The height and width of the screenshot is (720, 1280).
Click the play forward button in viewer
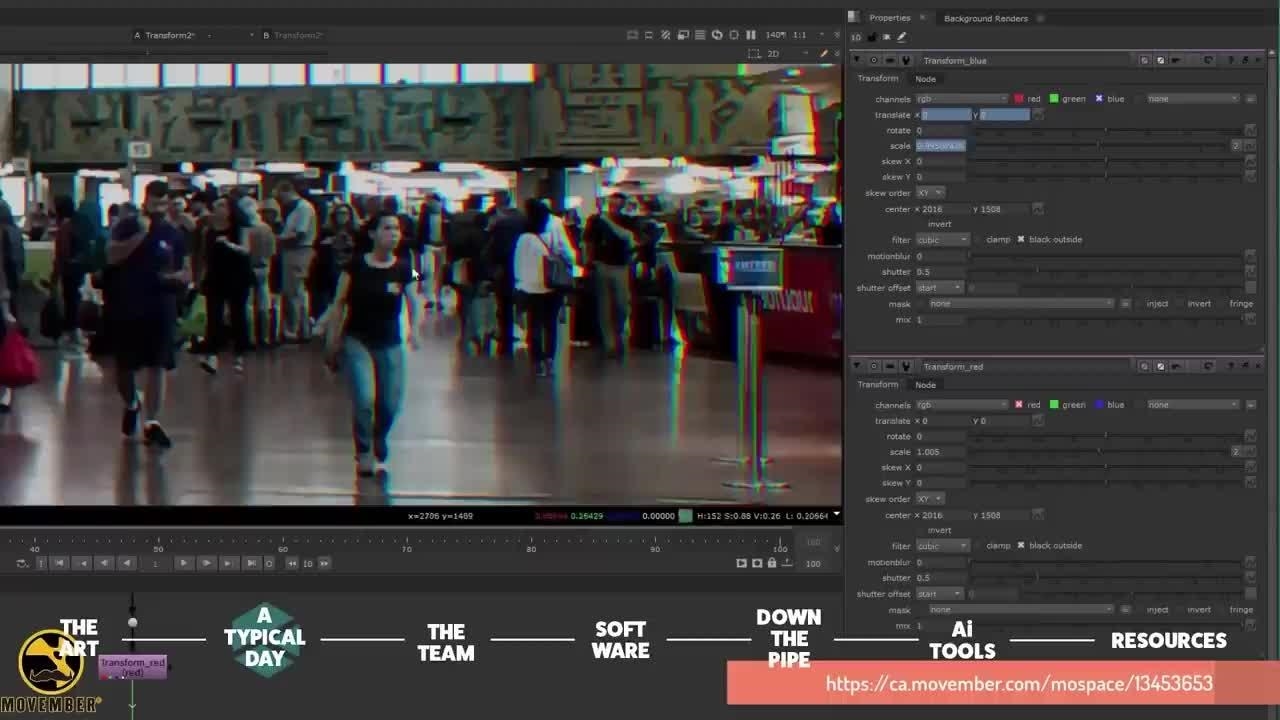[183, 563]
